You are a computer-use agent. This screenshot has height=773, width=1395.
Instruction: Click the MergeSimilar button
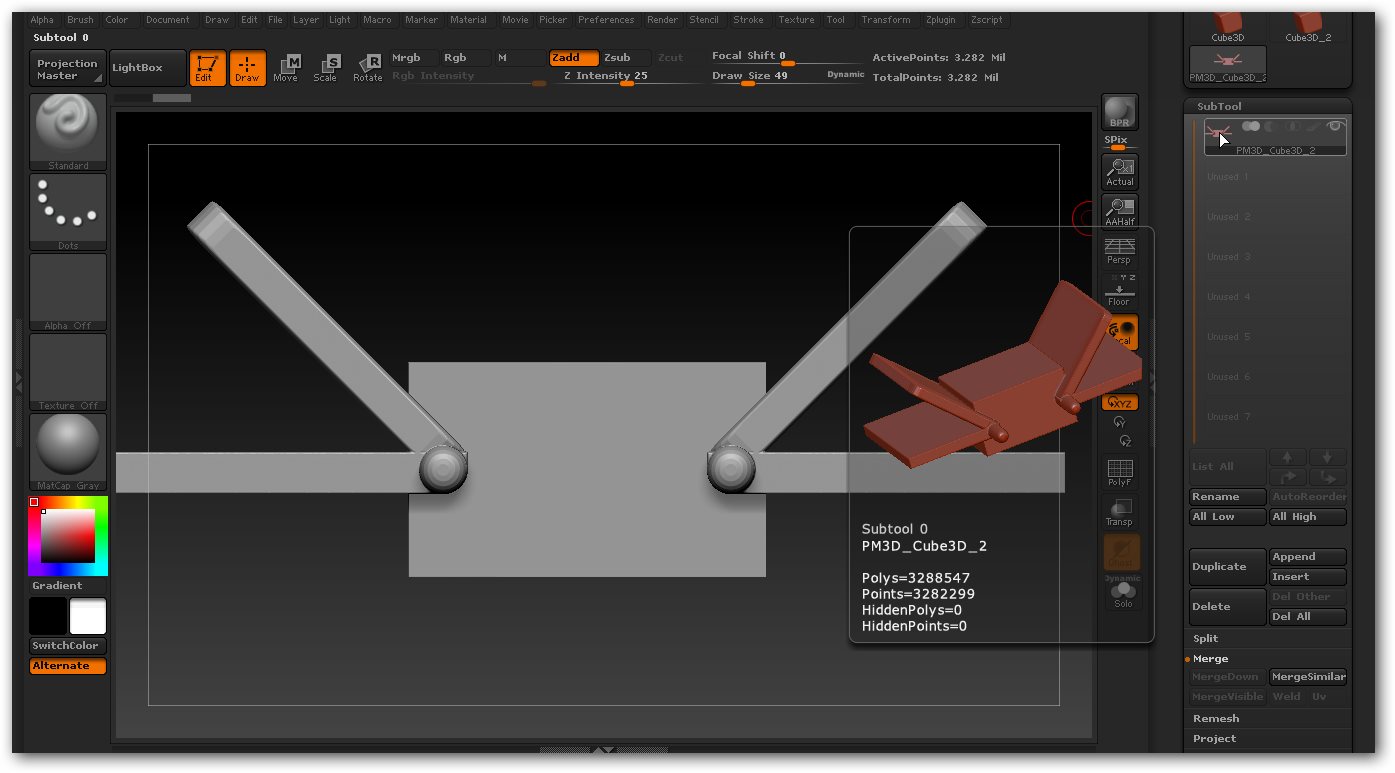coord(1308,677)
